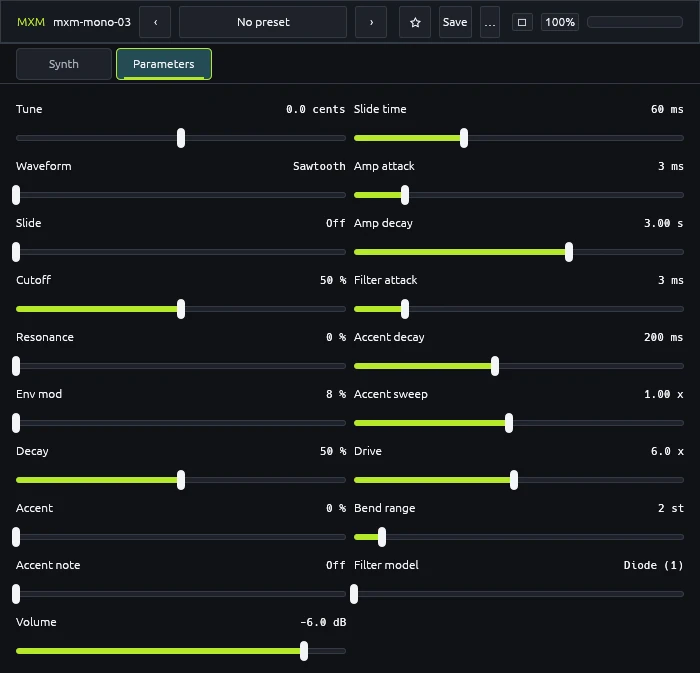This screenshot has height=673, width=700.
Task: Click the 60 ms Slide time value
Action: (667, 109)
